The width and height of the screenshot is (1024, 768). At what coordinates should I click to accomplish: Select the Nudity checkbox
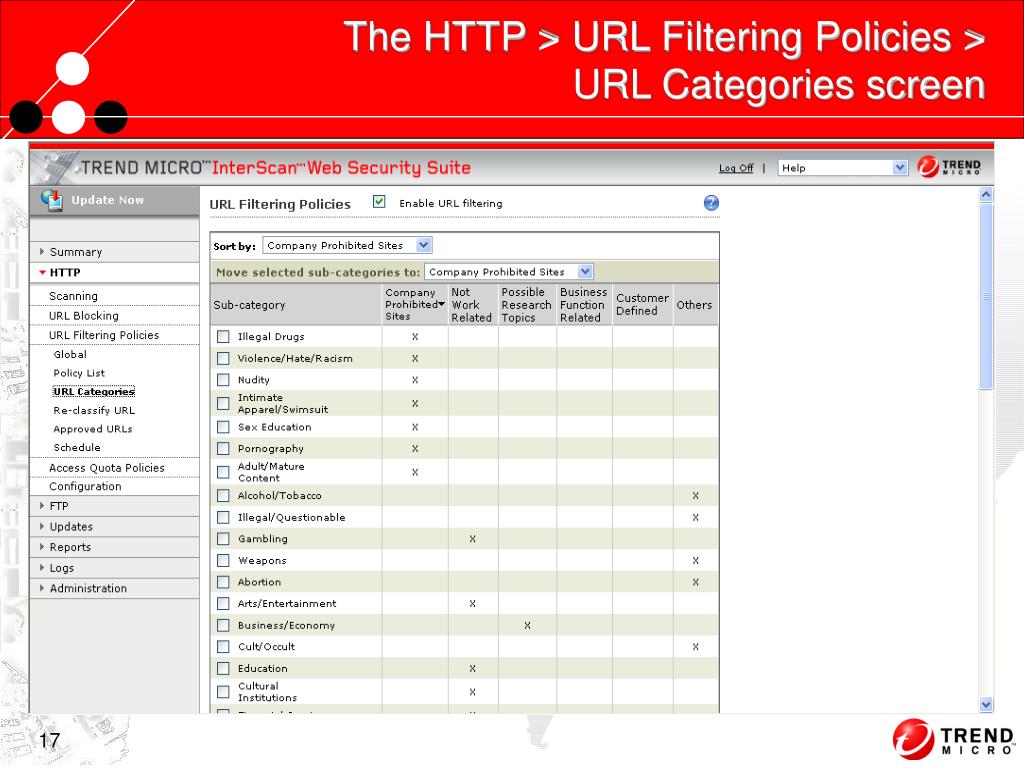pyautogui.click(x=223, y=379)
